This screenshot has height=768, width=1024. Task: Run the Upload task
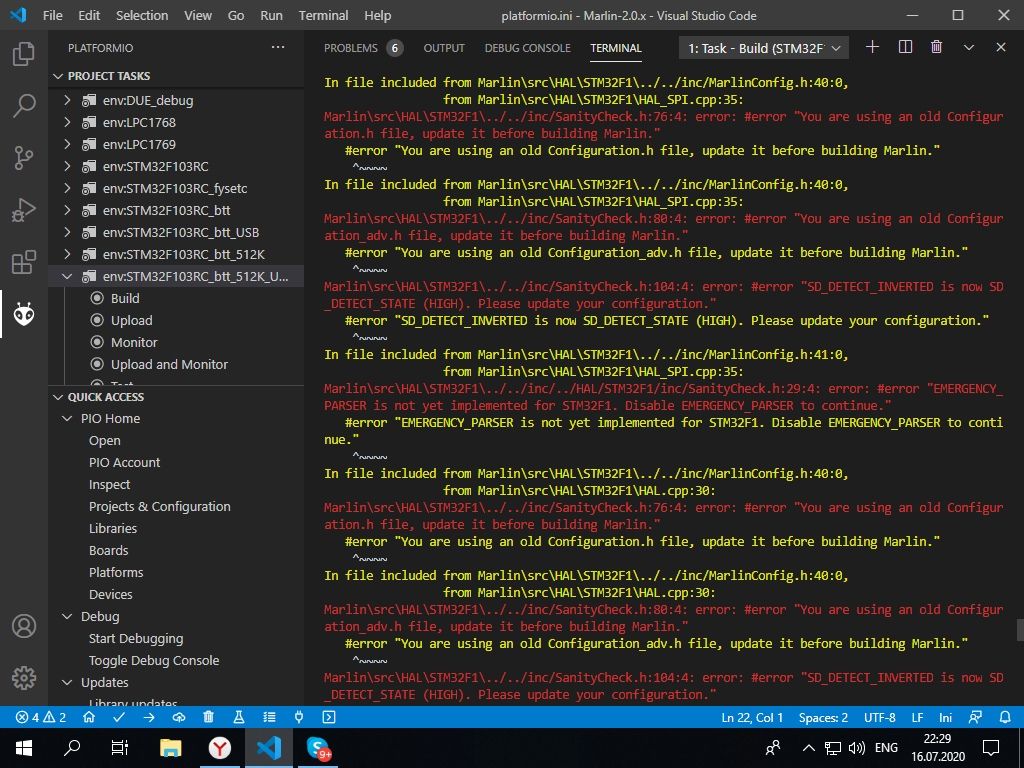tap(131, 321)
